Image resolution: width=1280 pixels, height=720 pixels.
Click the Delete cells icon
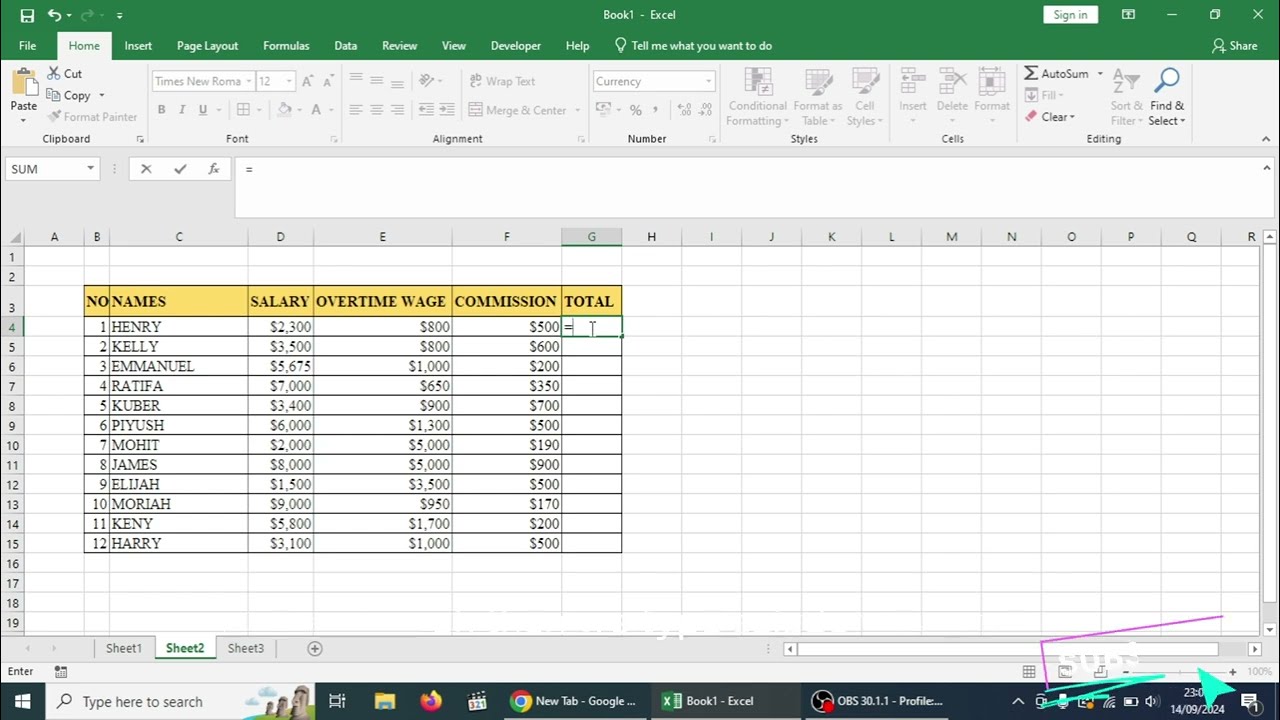point(952,84)
